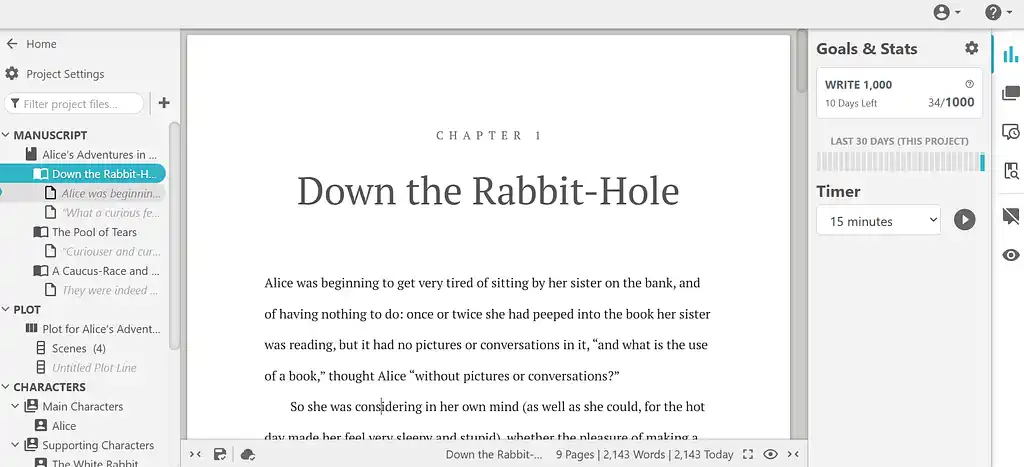Click the Down the Rabbit-Hole chapter heading

[x=488, y=191]
